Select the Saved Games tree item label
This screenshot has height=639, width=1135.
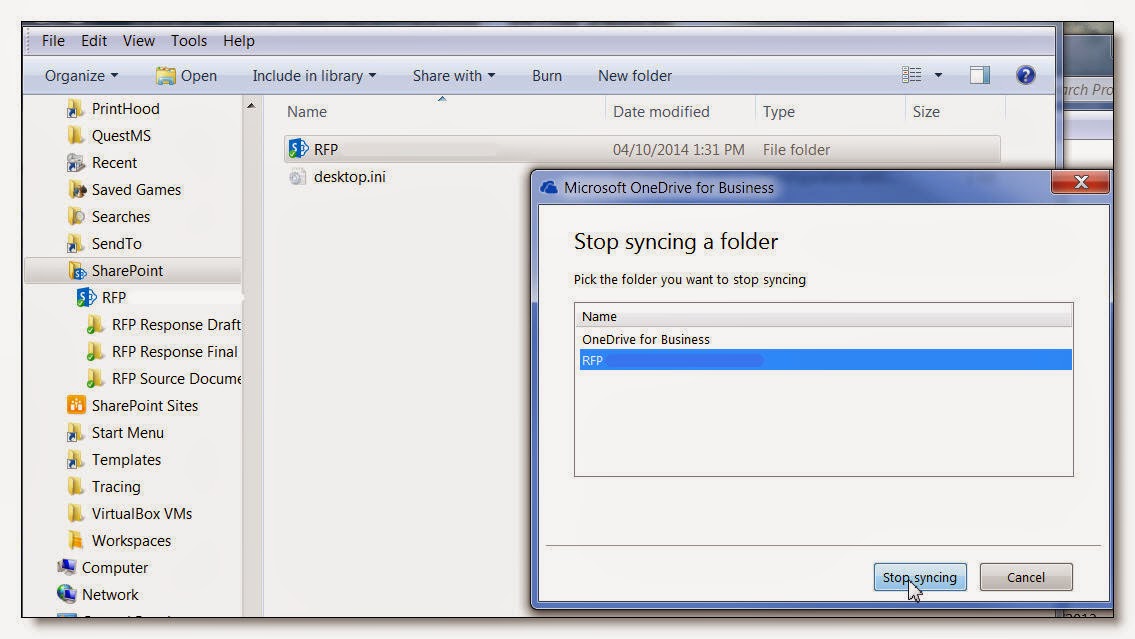point(136,190)
